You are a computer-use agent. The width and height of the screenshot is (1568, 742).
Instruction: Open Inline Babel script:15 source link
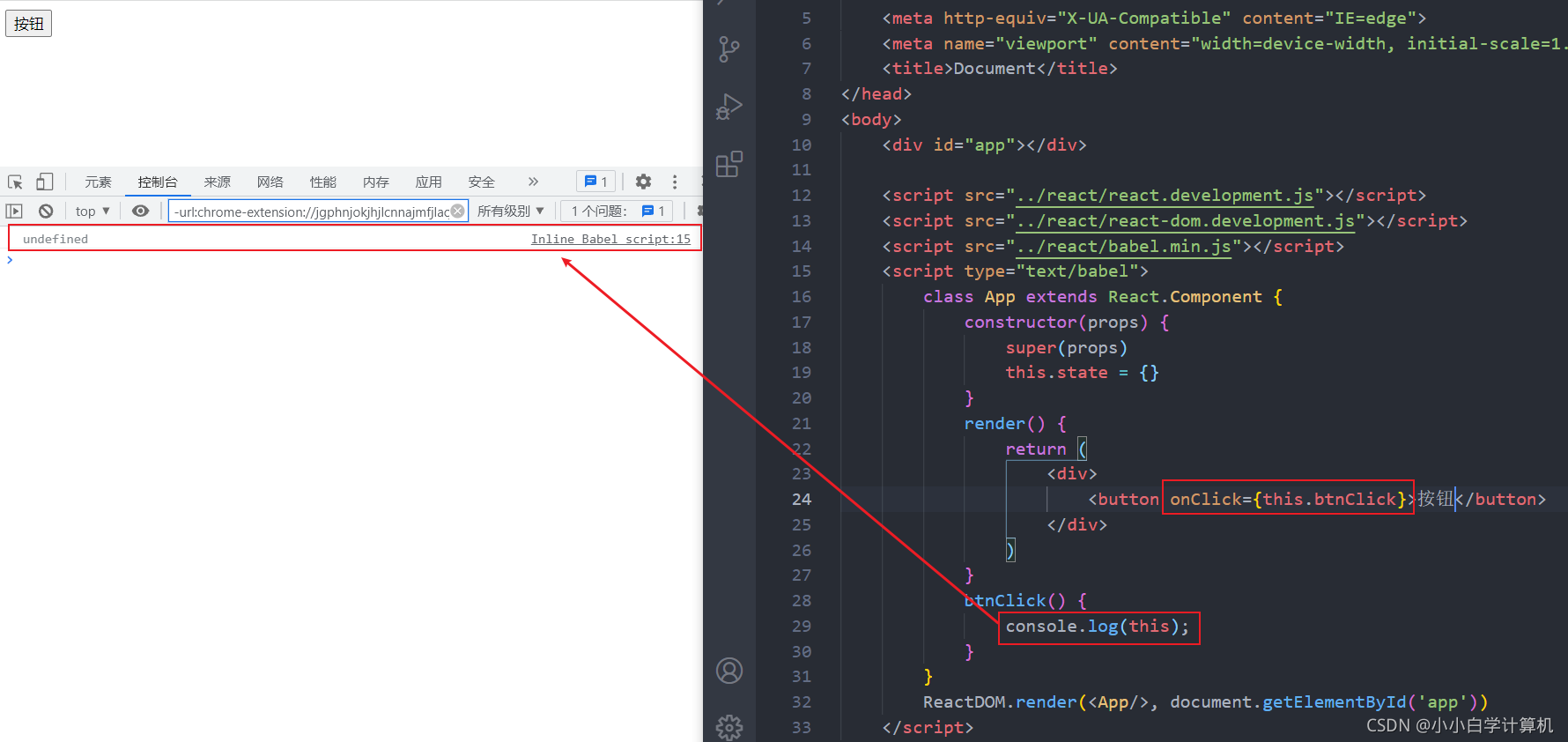(610, 239)
